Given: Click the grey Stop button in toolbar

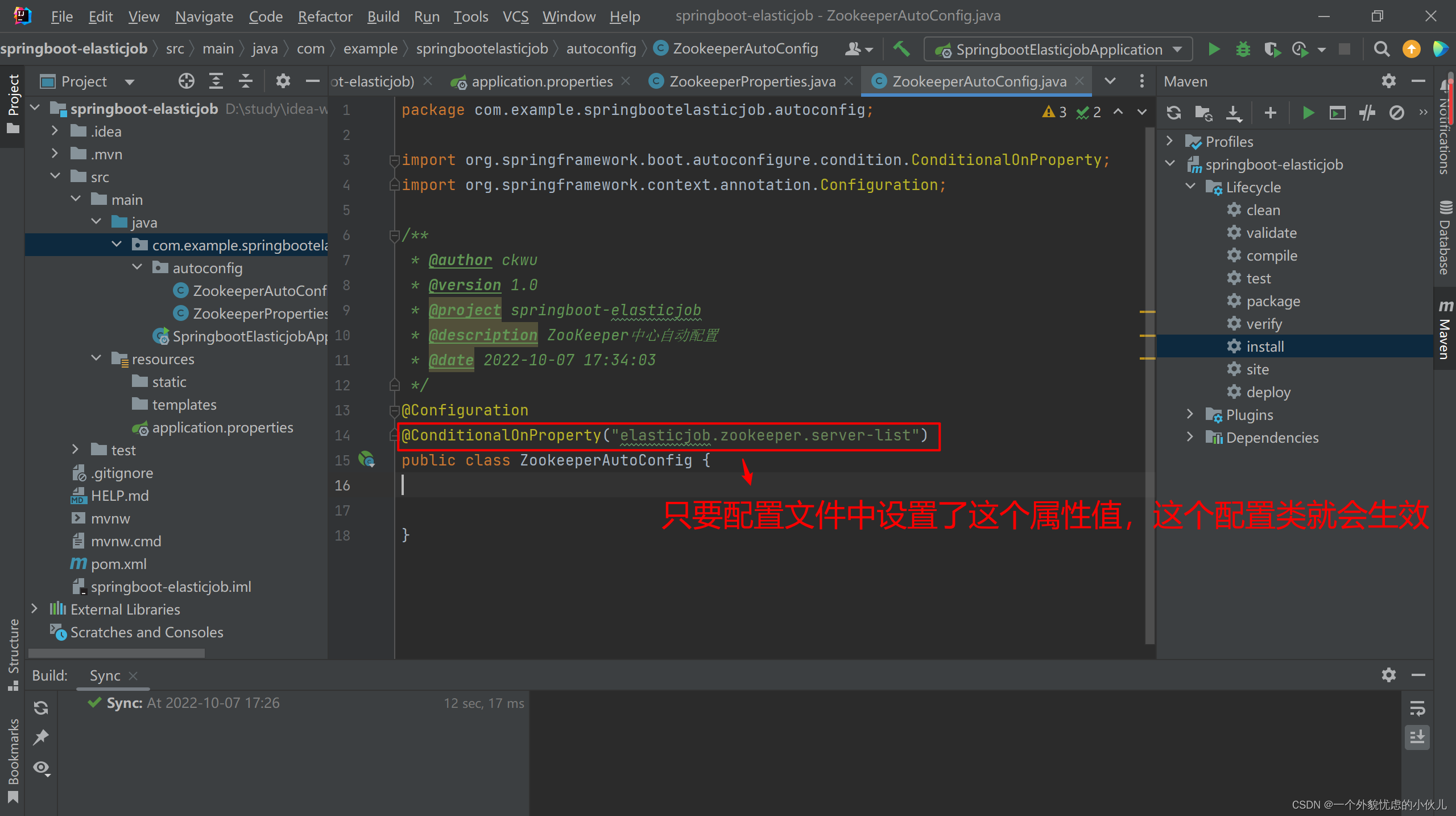Looking at the screenshot, I should point(1345,50).
